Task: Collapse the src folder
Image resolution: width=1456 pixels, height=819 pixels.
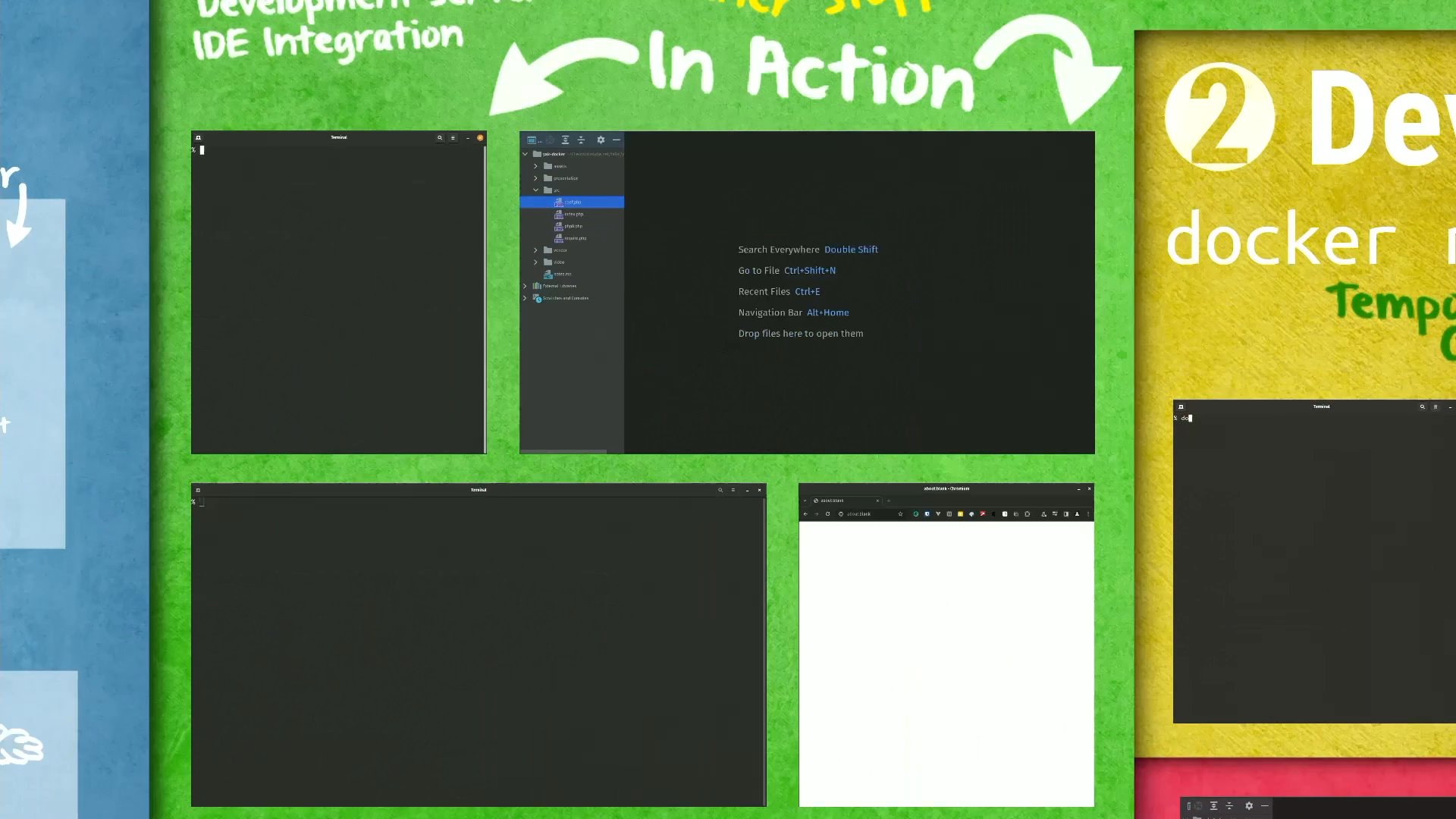Action: pos(535,190)
